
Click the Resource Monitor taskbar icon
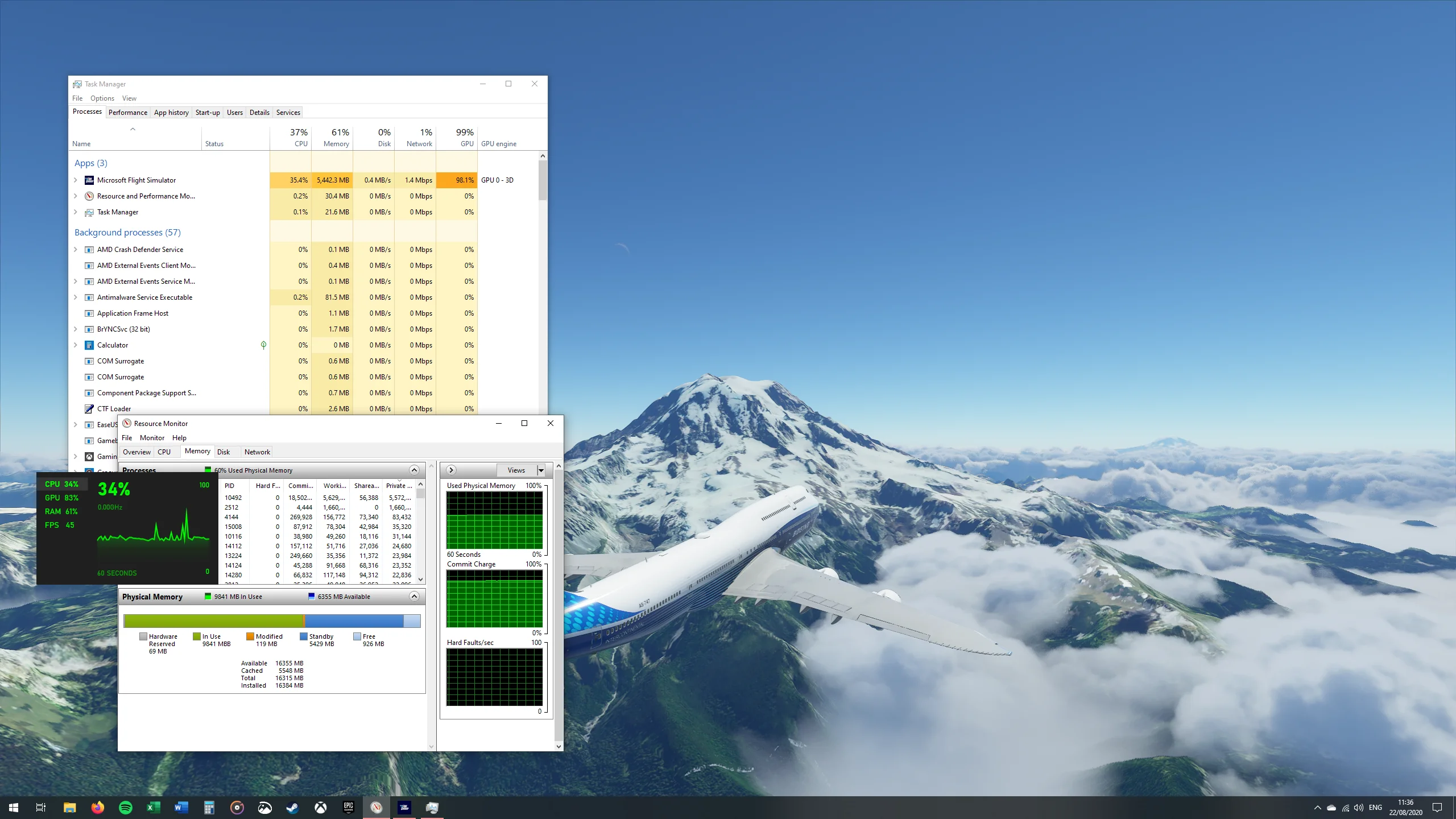(377, 807)
